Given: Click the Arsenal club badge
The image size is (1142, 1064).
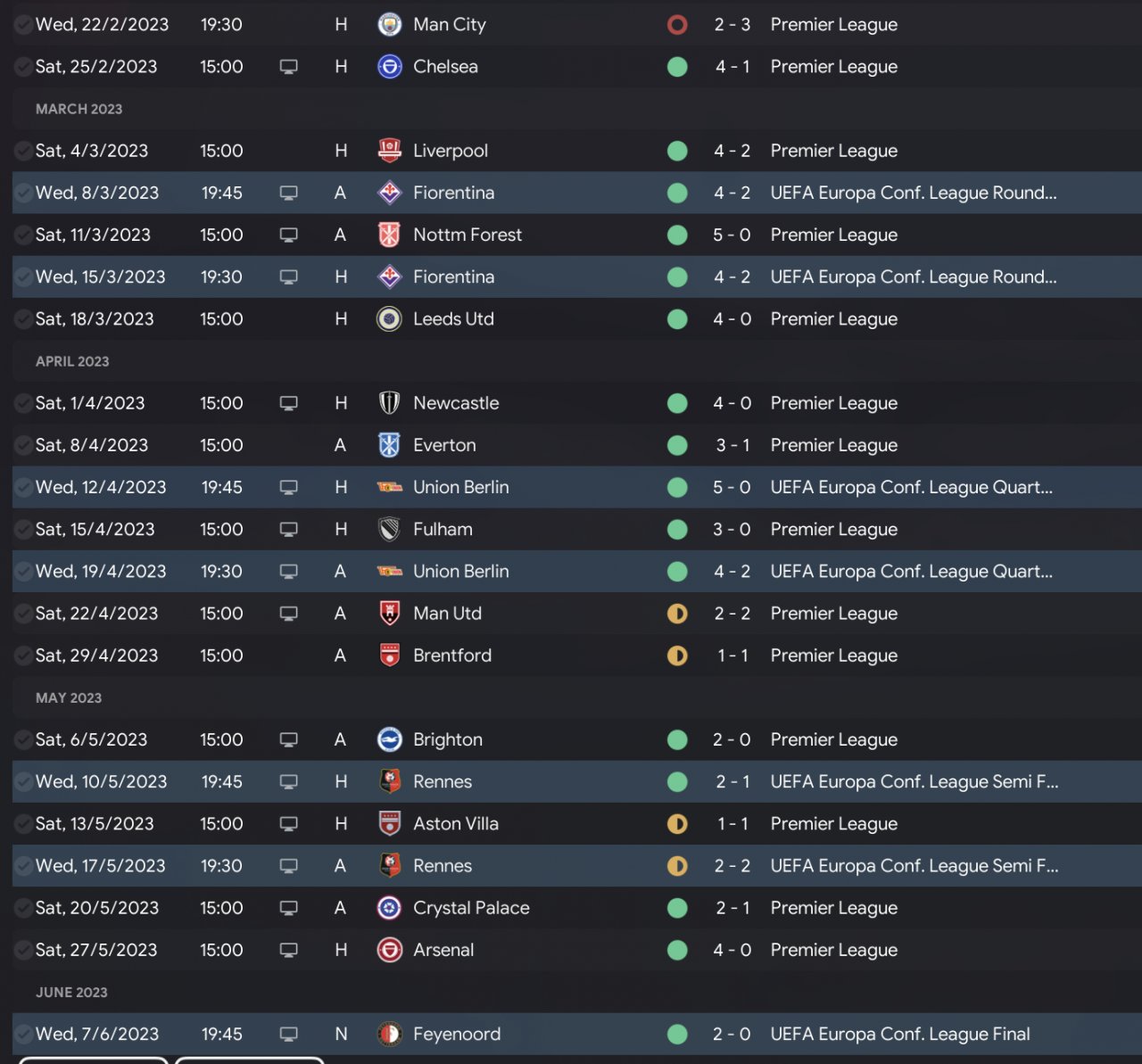Looking at the screenshot, I should pyautogui.click(x=390, y=950).
